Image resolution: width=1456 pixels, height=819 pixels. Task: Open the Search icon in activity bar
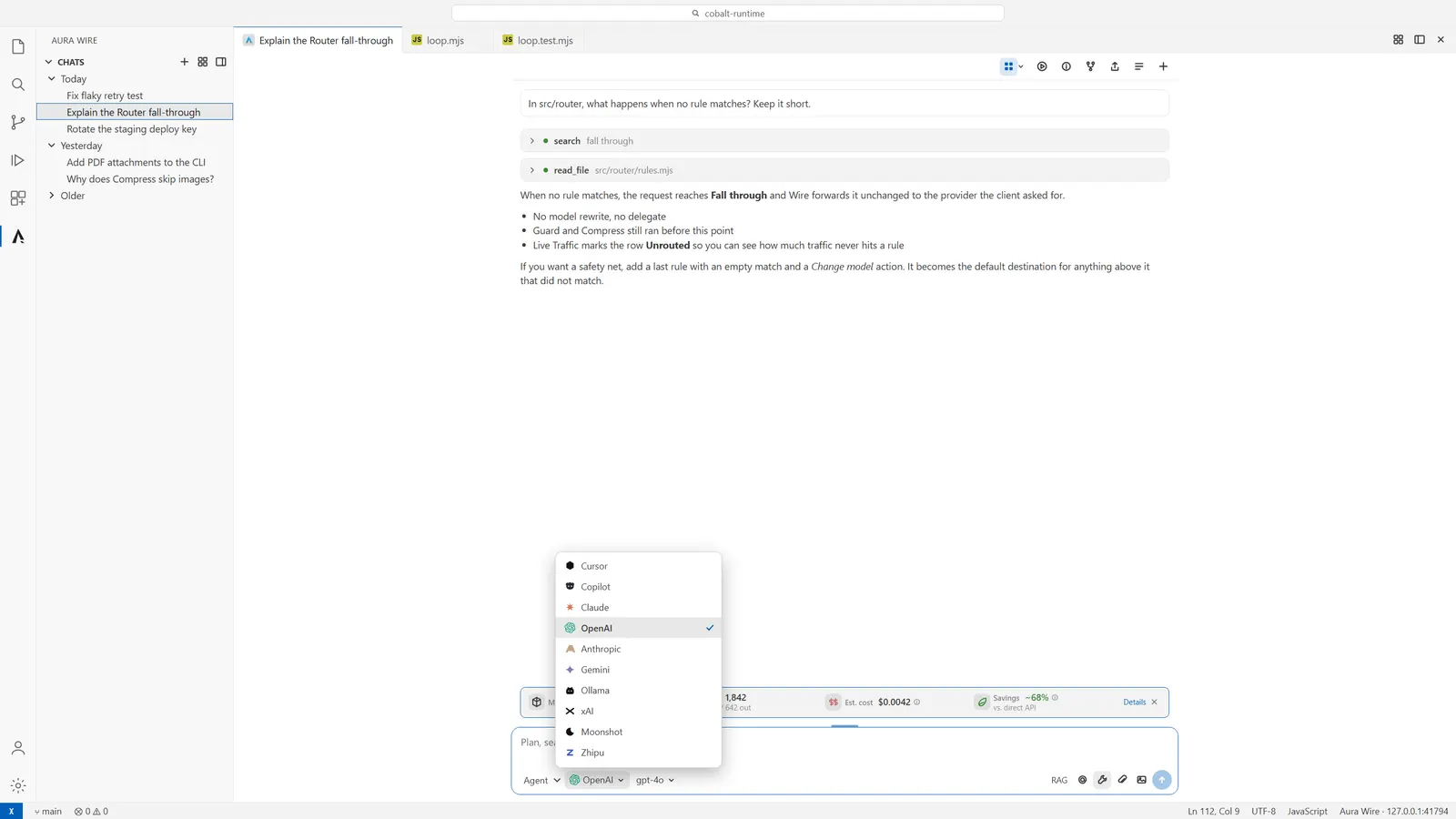17,85
